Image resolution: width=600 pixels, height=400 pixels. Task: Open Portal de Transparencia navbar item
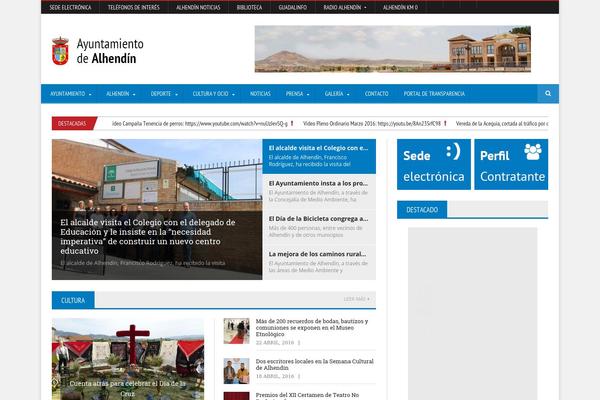click(x=434, y=94)
